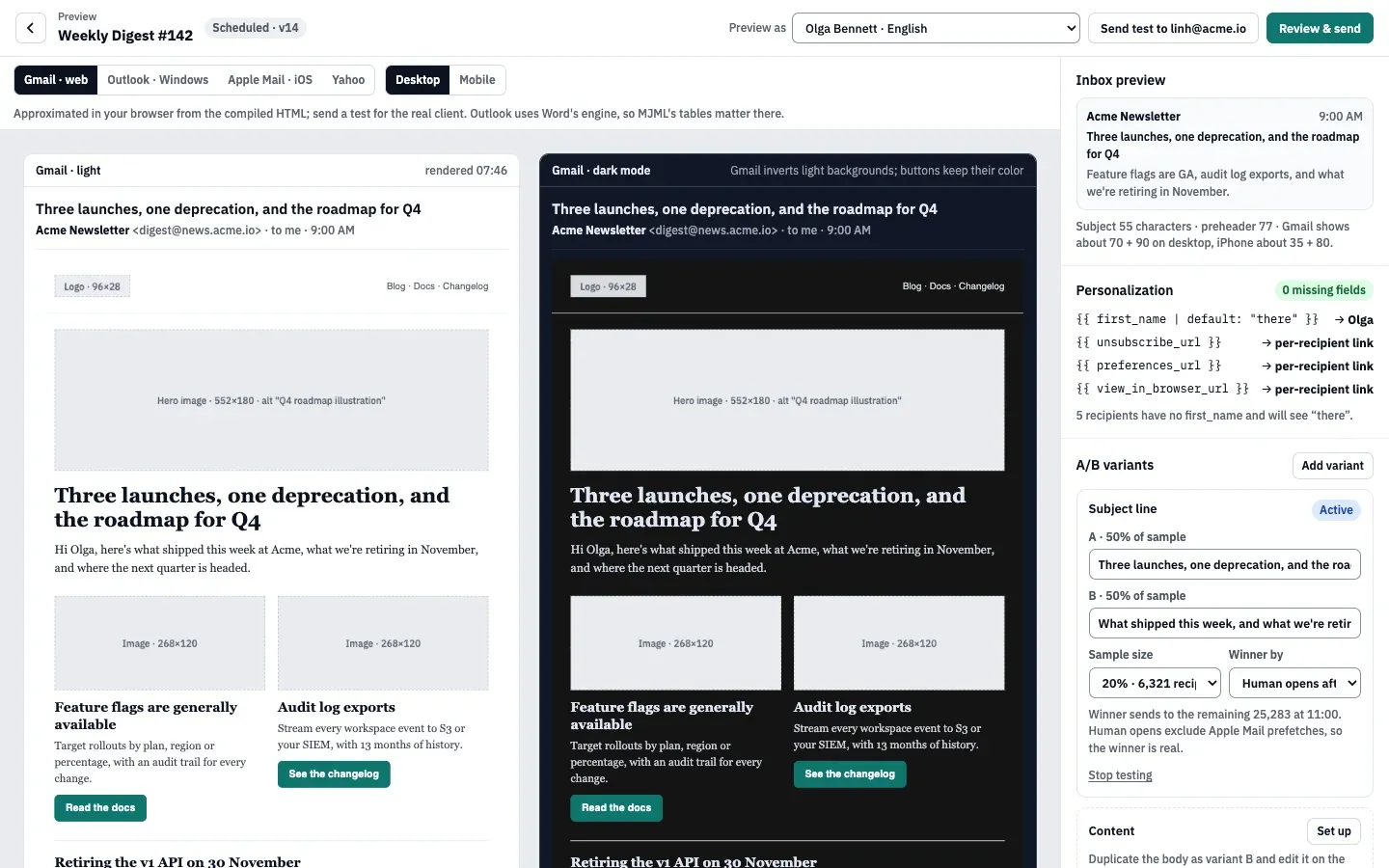Click See the changelog in dark preview
The image size is (1389, 868).
pyautogui.click(x=850, y=774)
